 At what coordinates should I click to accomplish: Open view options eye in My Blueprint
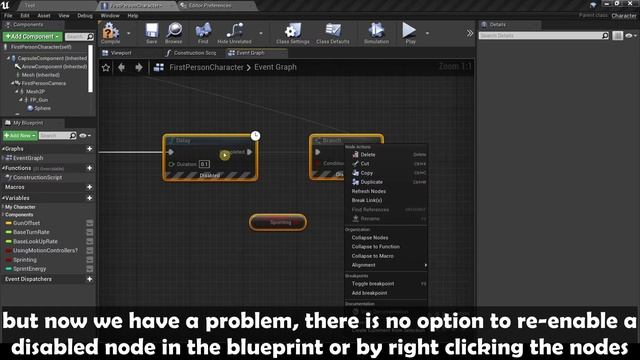pos(85,136)
